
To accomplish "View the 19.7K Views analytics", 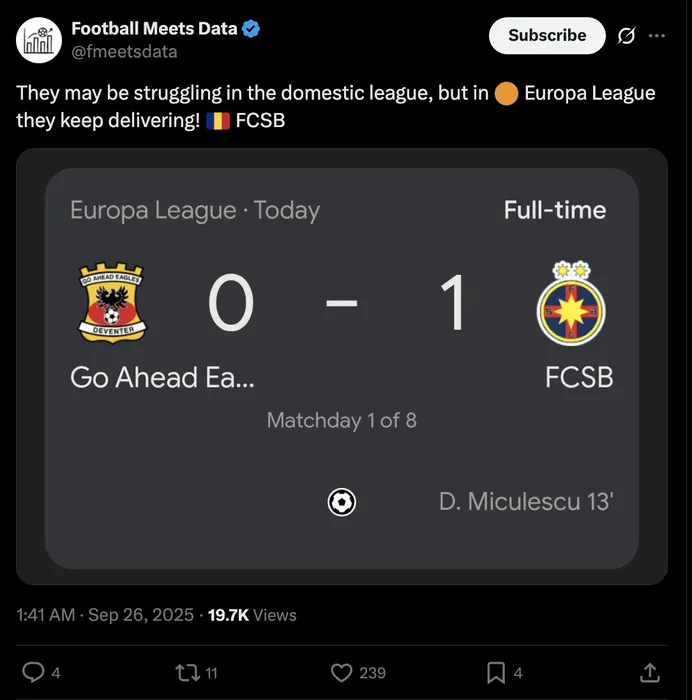I will click(252, 615).
